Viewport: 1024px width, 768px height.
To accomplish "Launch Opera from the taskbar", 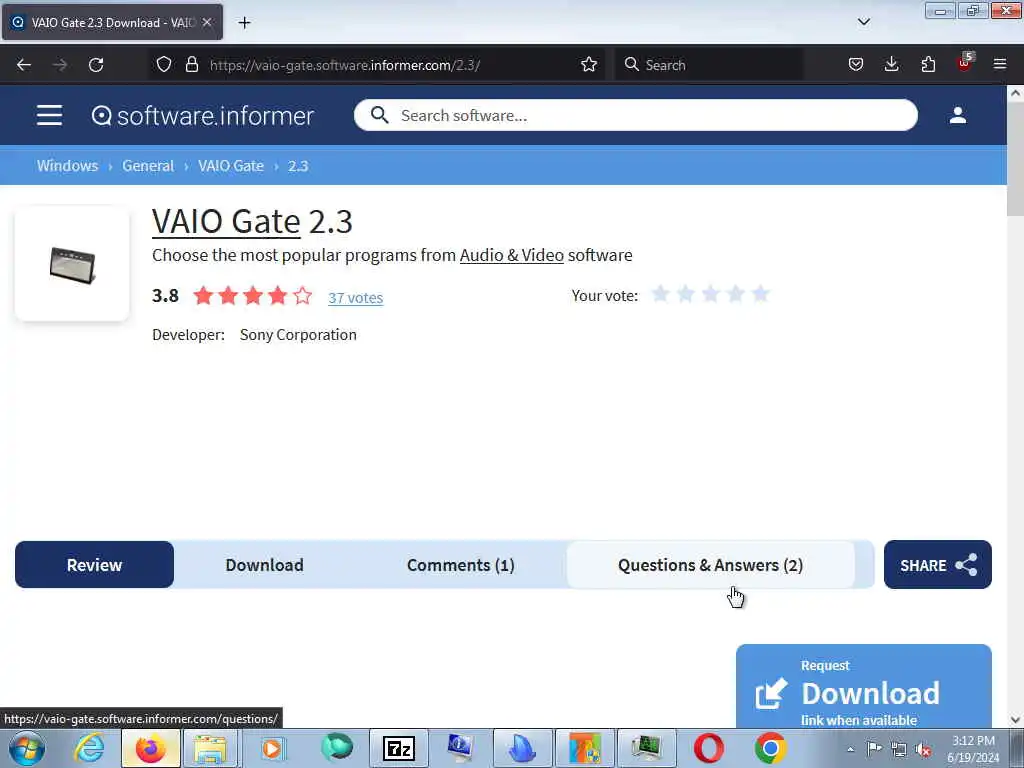I will pyautogui.click(x=709, y=748).
